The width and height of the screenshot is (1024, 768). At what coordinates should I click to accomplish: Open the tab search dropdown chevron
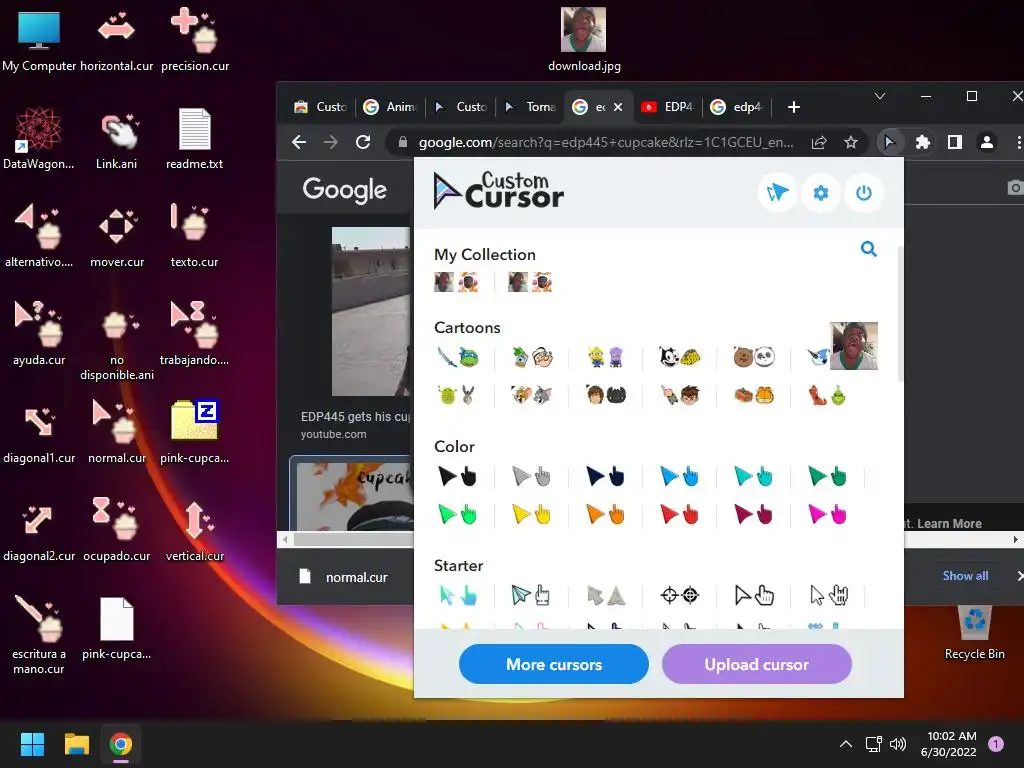pos(880,96)
